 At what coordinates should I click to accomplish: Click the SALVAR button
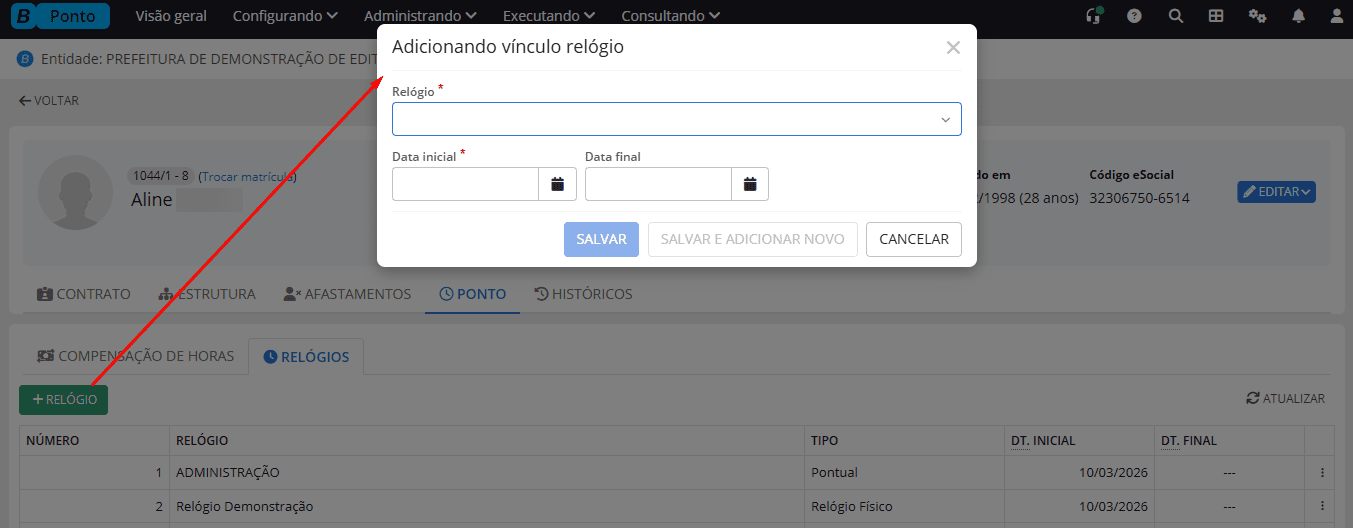[x=601, y=239]
